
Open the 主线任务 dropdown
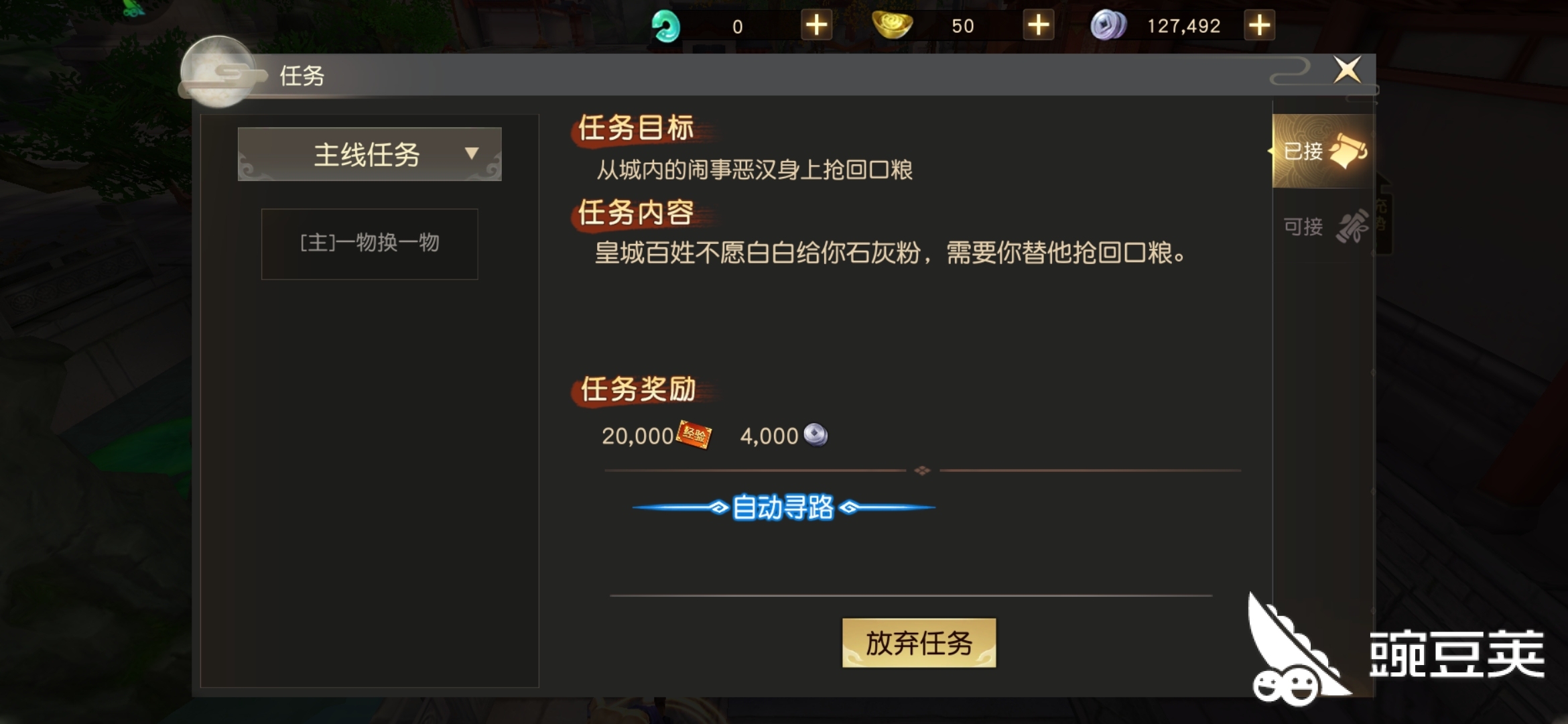369,154
